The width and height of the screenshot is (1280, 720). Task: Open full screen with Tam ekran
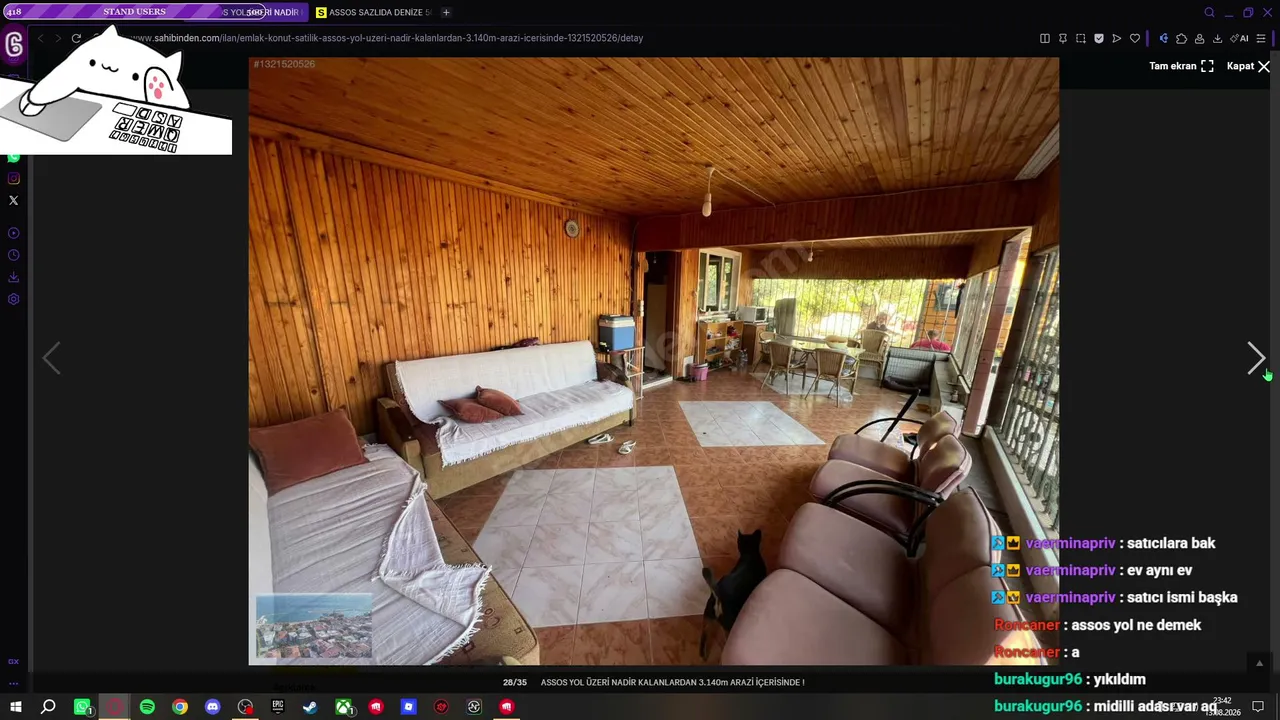click(1181, 66)
